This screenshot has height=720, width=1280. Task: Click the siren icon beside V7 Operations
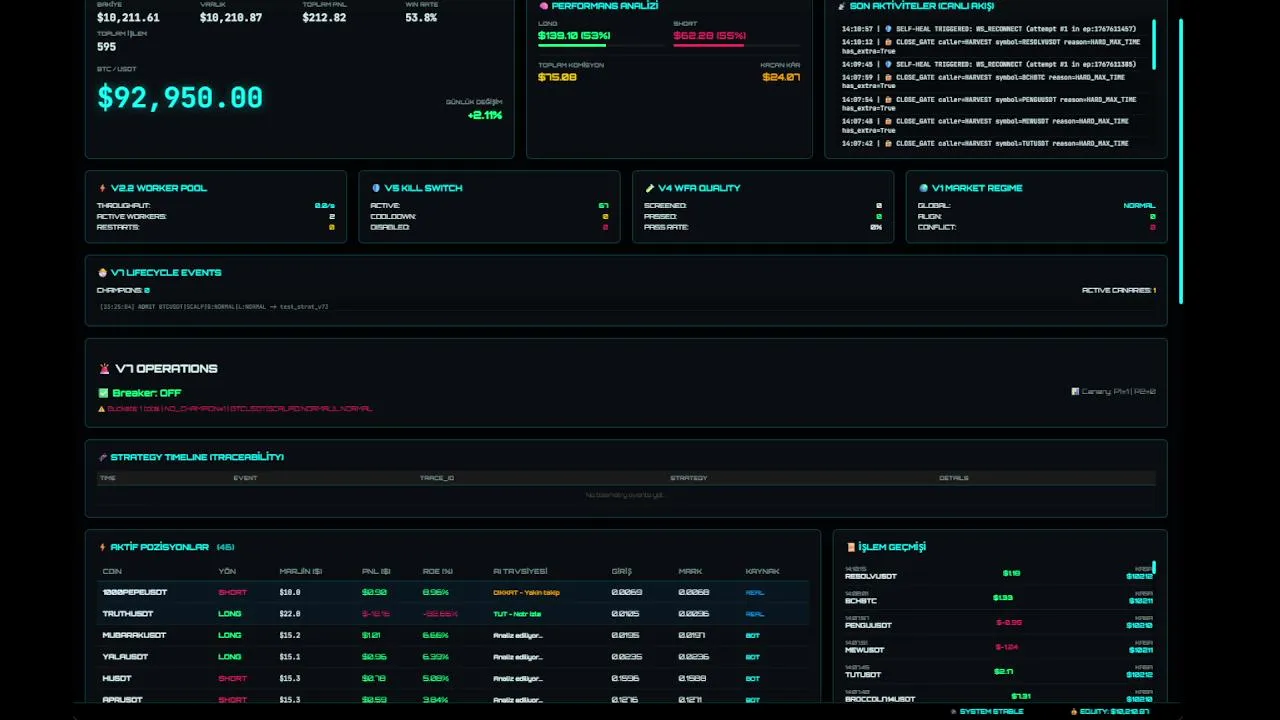(x=104, y=369)
